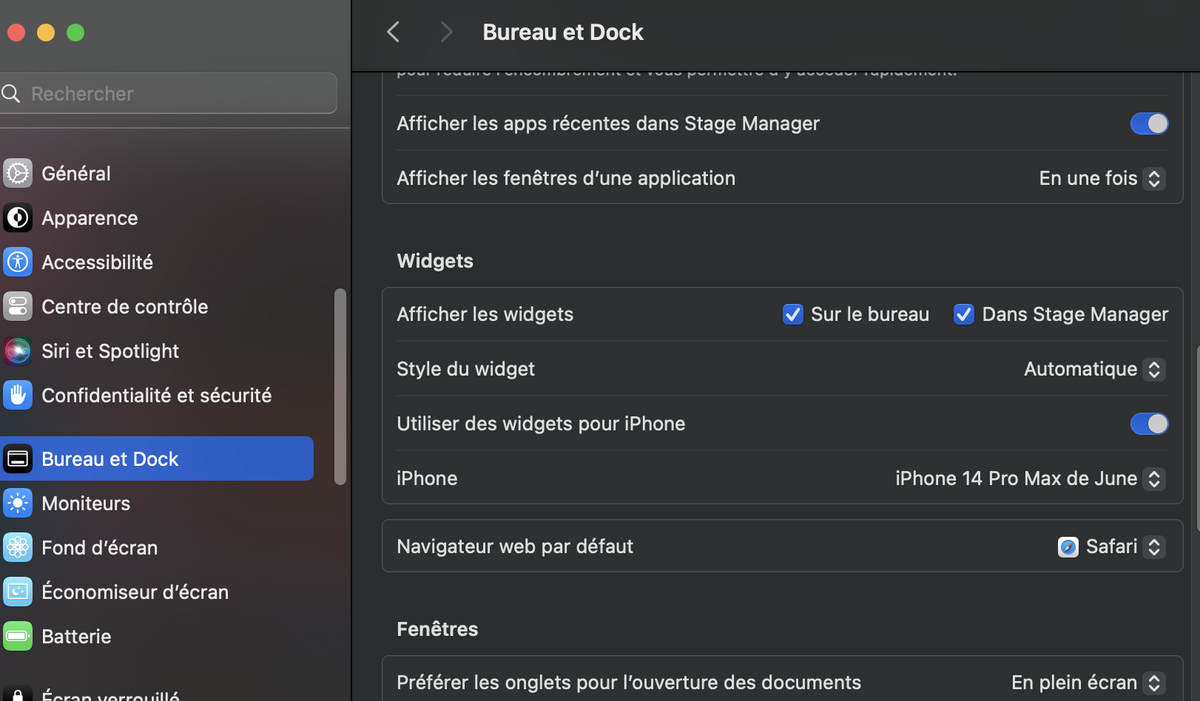Image resolution: width=1200 pixels, height=701 pixels.
Task: Select Moniteurs in the sidebar
Action: 157,503
